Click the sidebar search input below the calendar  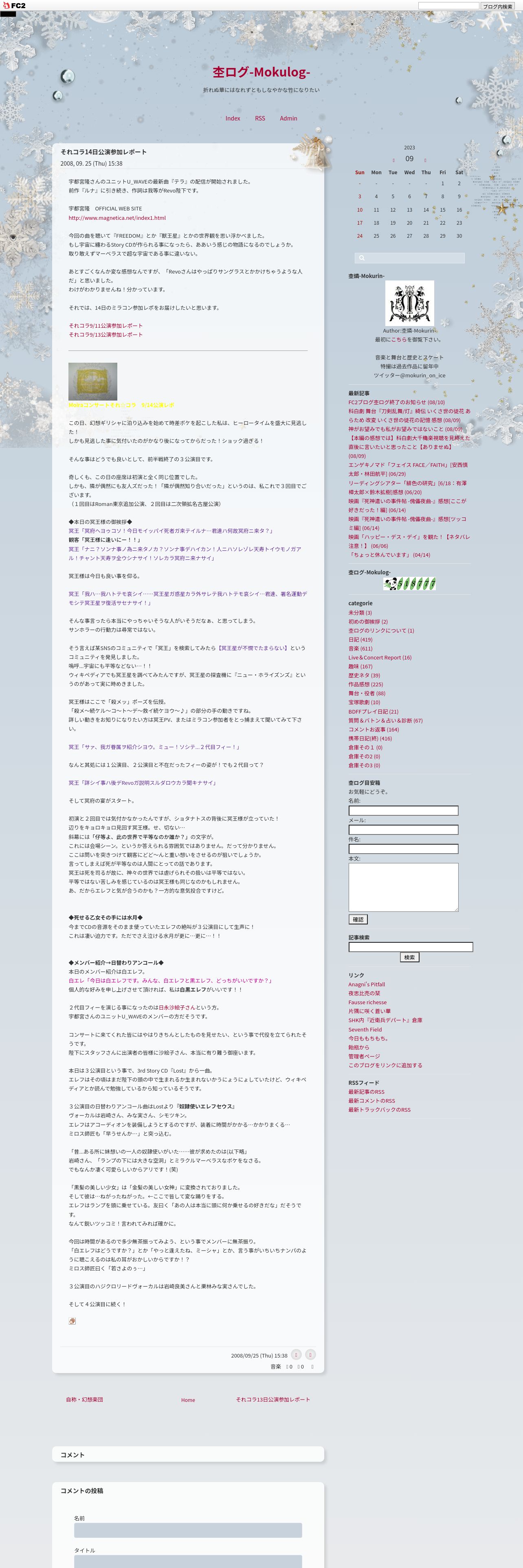tap(410, 258)
